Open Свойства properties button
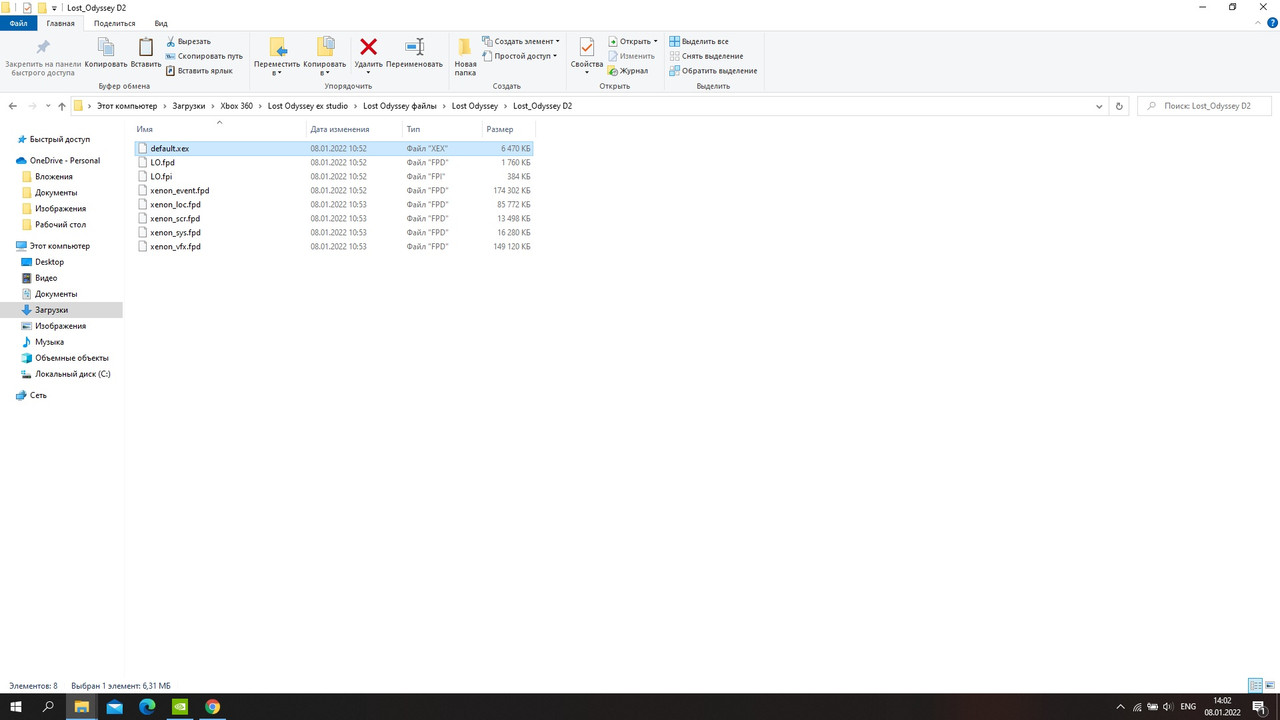 587,54
